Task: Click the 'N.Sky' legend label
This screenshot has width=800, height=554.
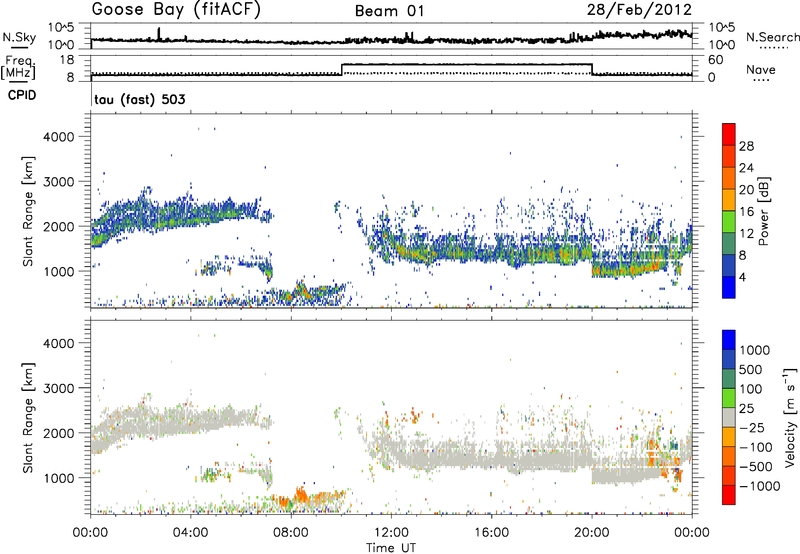Action: pyautogui.click(x=19, y=37)
